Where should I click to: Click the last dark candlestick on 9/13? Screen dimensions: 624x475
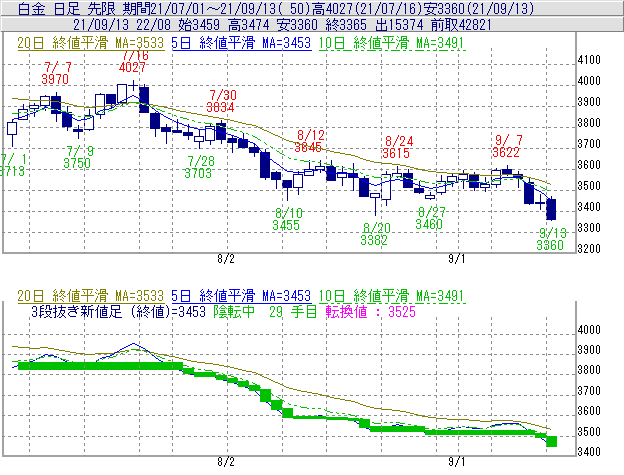(x=551, y=209)
